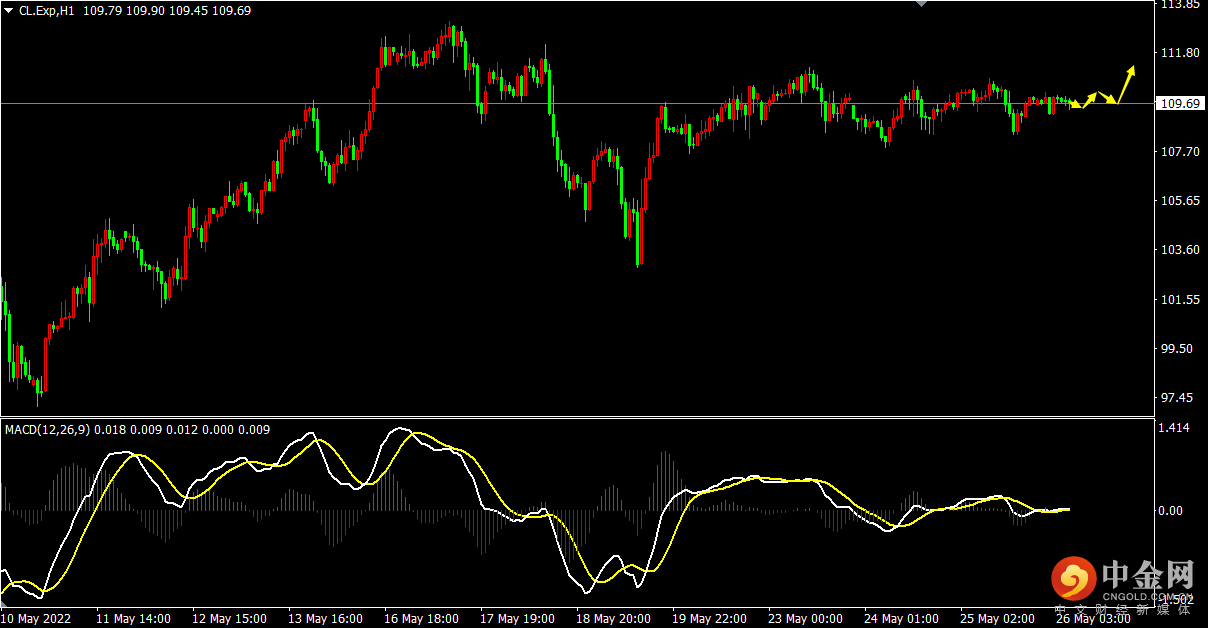1208x628 pixels.
Task: Click the 12 May 15:00 time label
Action: point(229,619)
